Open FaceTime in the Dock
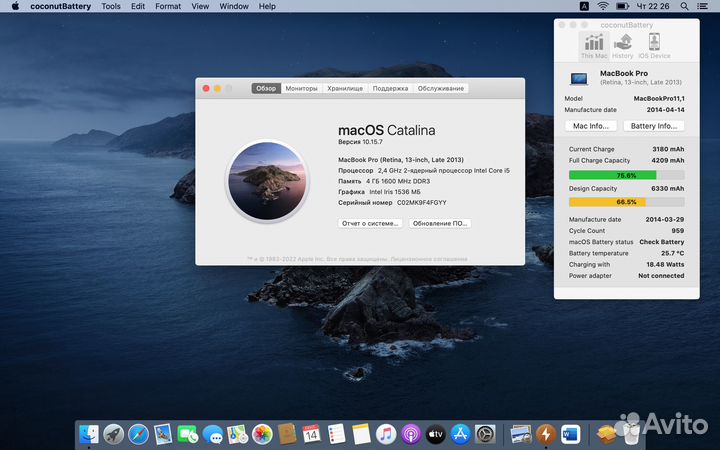 point(187,434)
